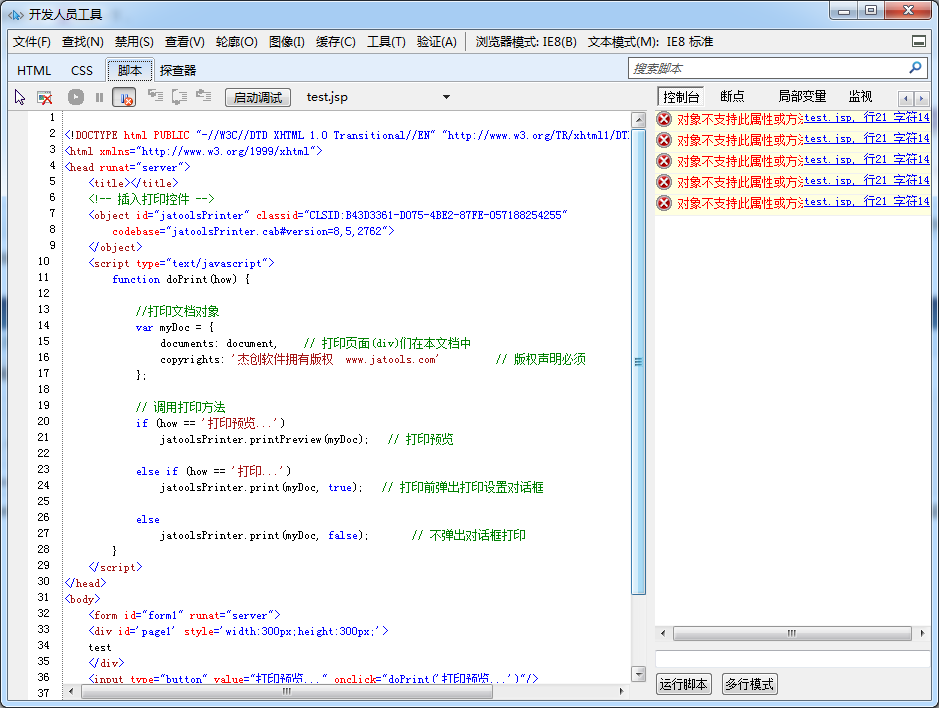Switch to the 探查器 tab

point(178,71)
